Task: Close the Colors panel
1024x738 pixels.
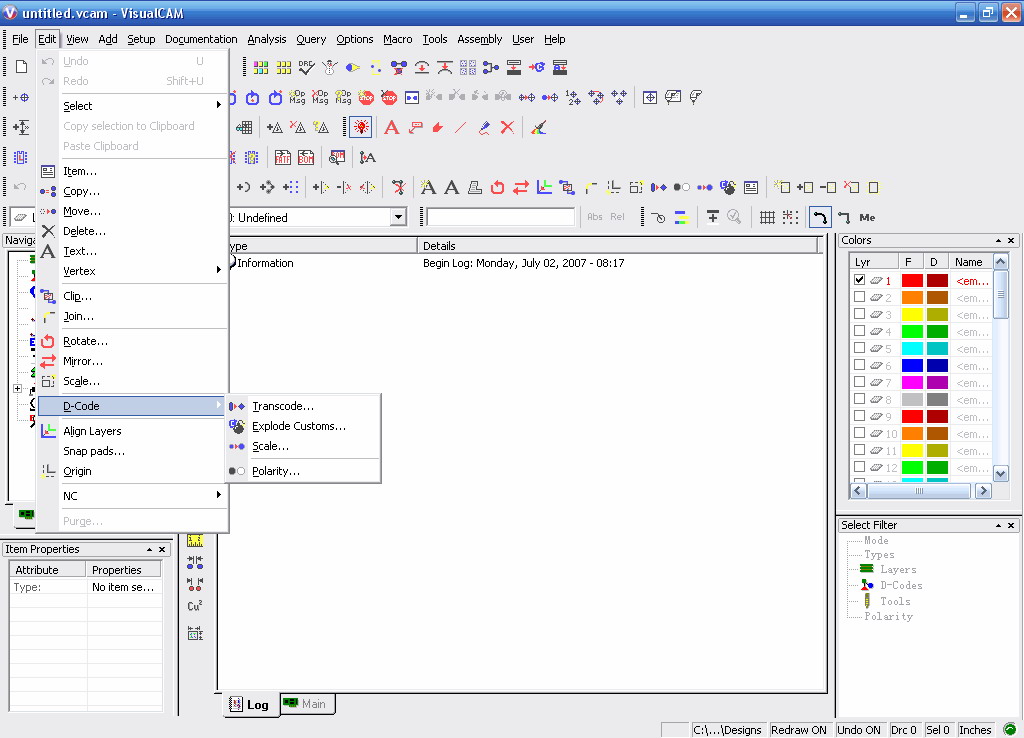Action: [x=1011, y=240]
